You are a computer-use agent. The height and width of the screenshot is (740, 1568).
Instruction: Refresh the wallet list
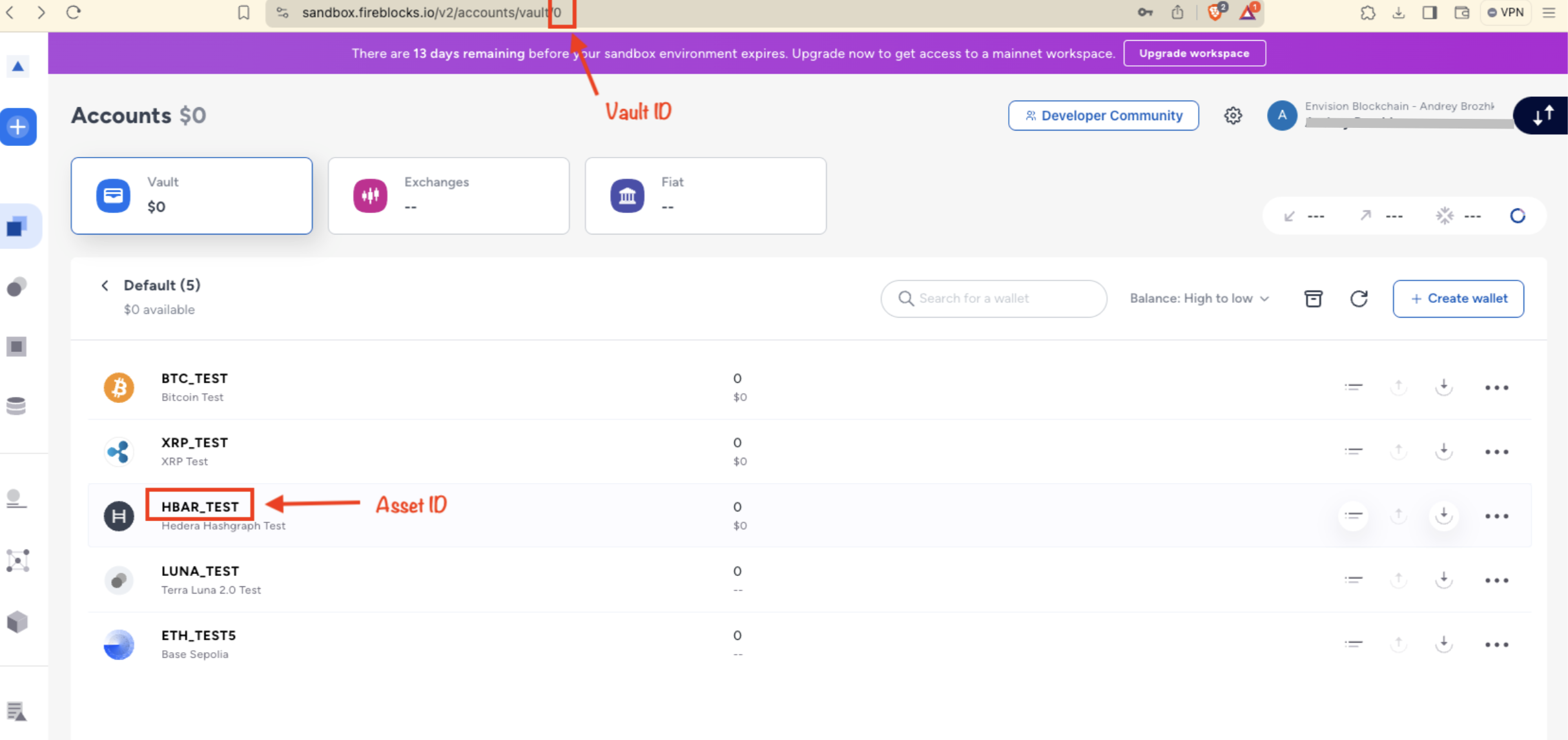pos(1359,298)
